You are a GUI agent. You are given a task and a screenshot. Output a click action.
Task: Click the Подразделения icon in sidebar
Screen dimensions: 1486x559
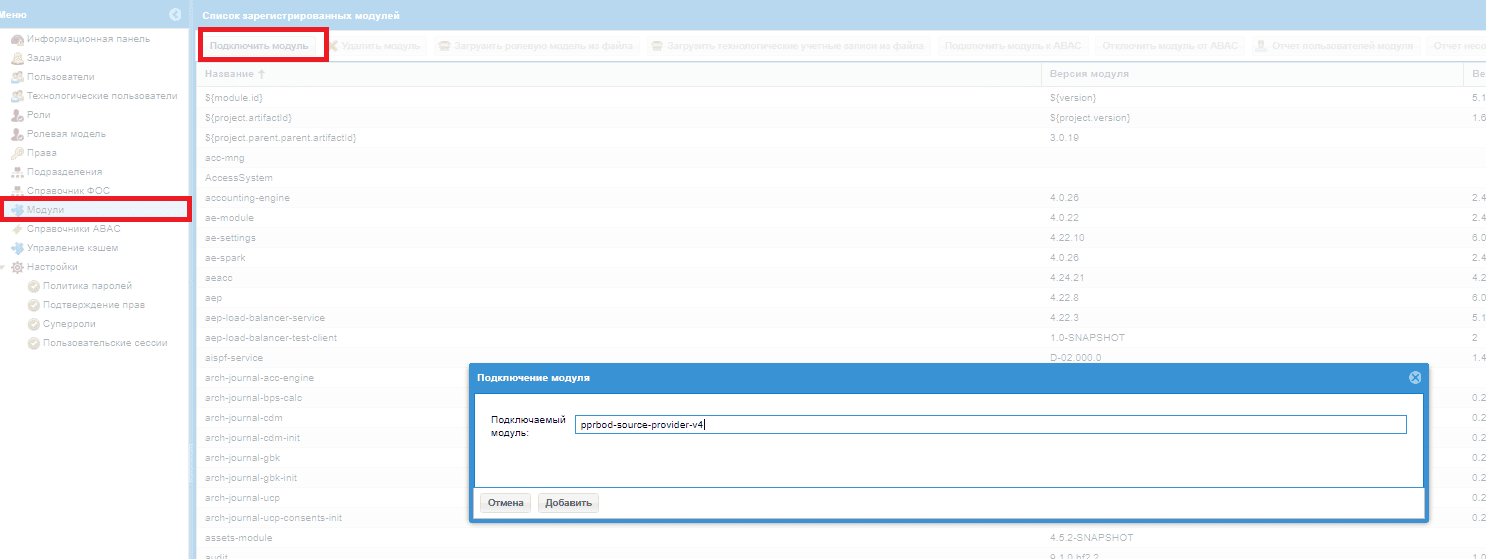coord(17,172)
